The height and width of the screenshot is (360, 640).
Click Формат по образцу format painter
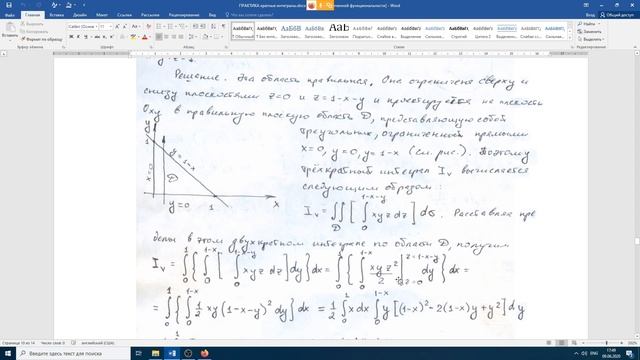42,39
